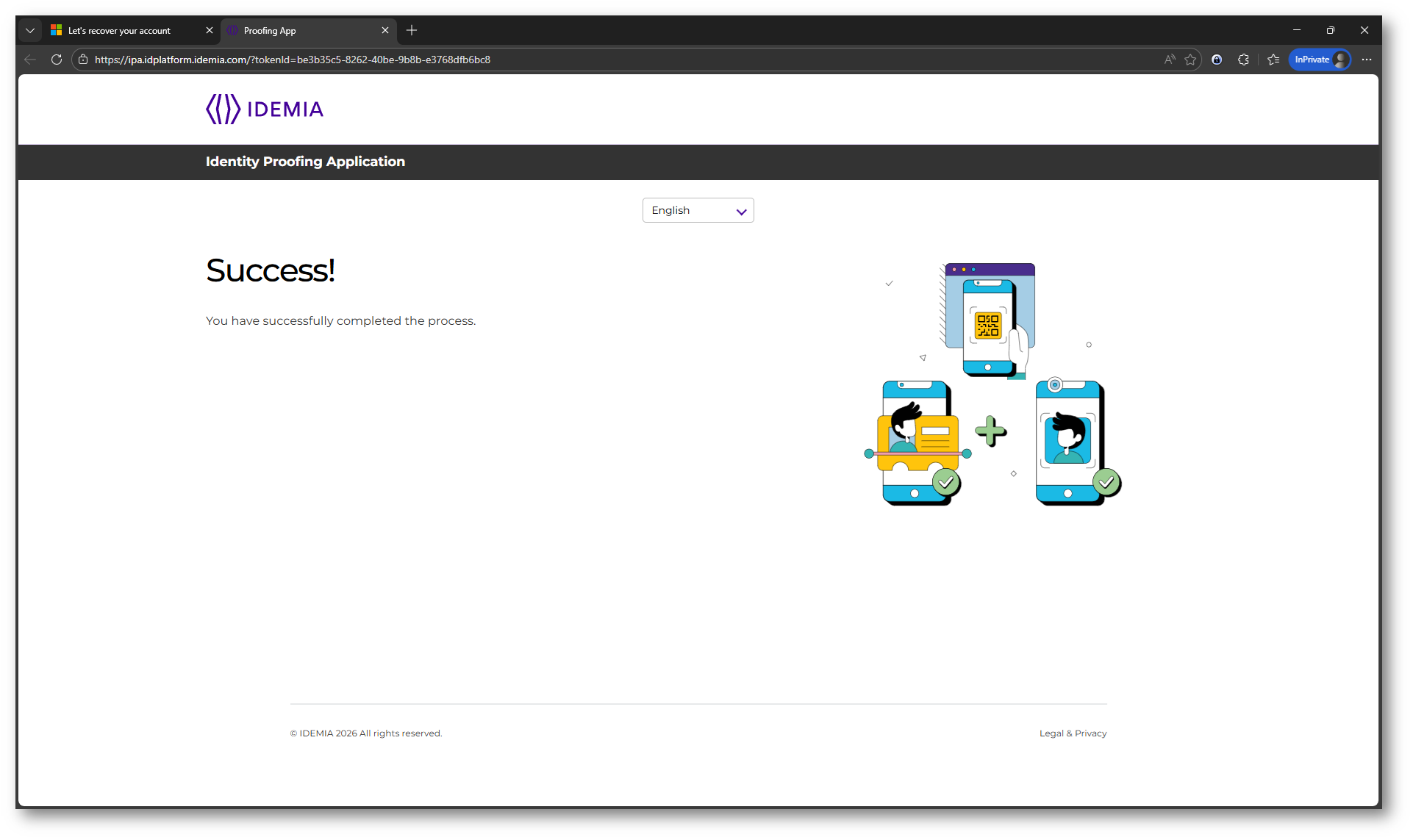Click the address bar URL
Image resolution: width=1413 pixels, height=840 pixels.
coord(293,60)
